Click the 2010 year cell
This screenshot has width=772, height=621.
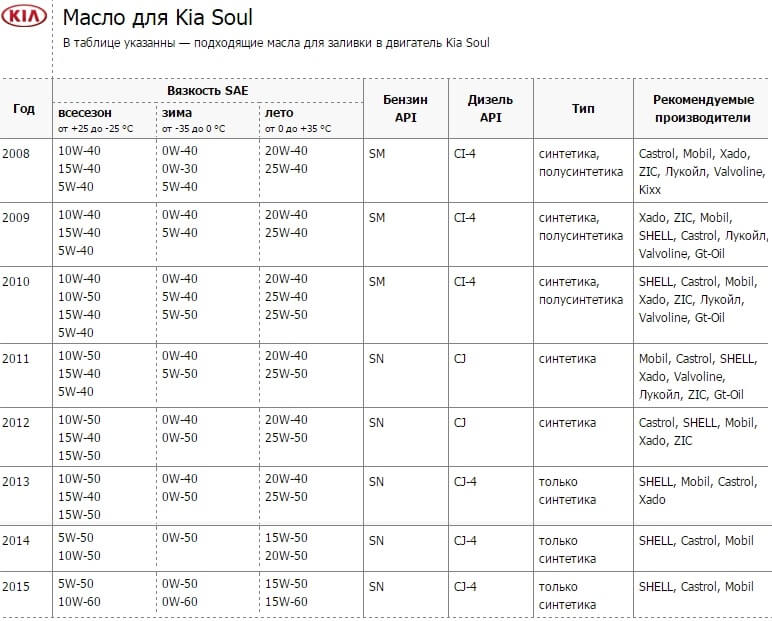16,282
